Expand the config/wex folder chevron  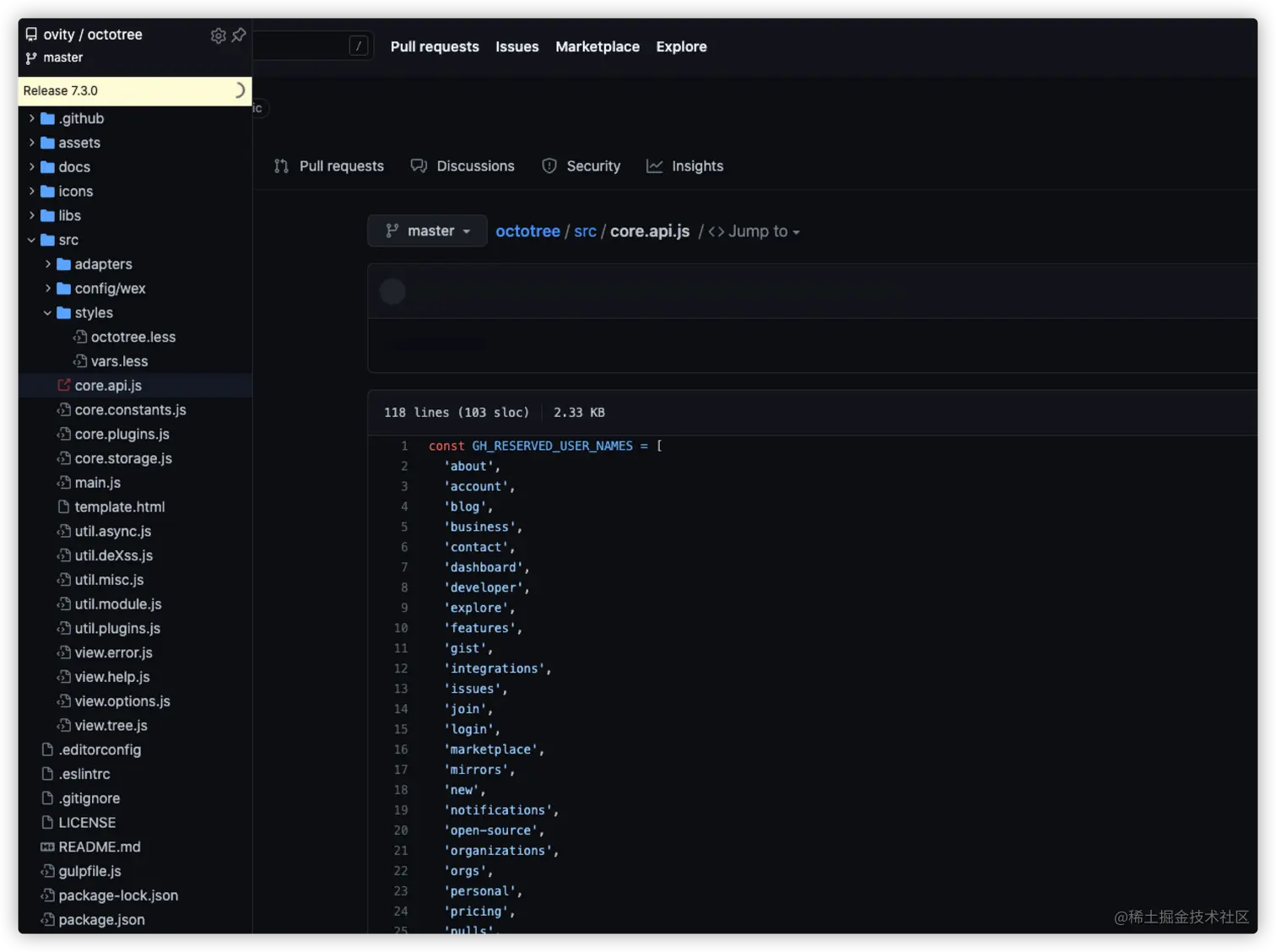coord(48,289)
